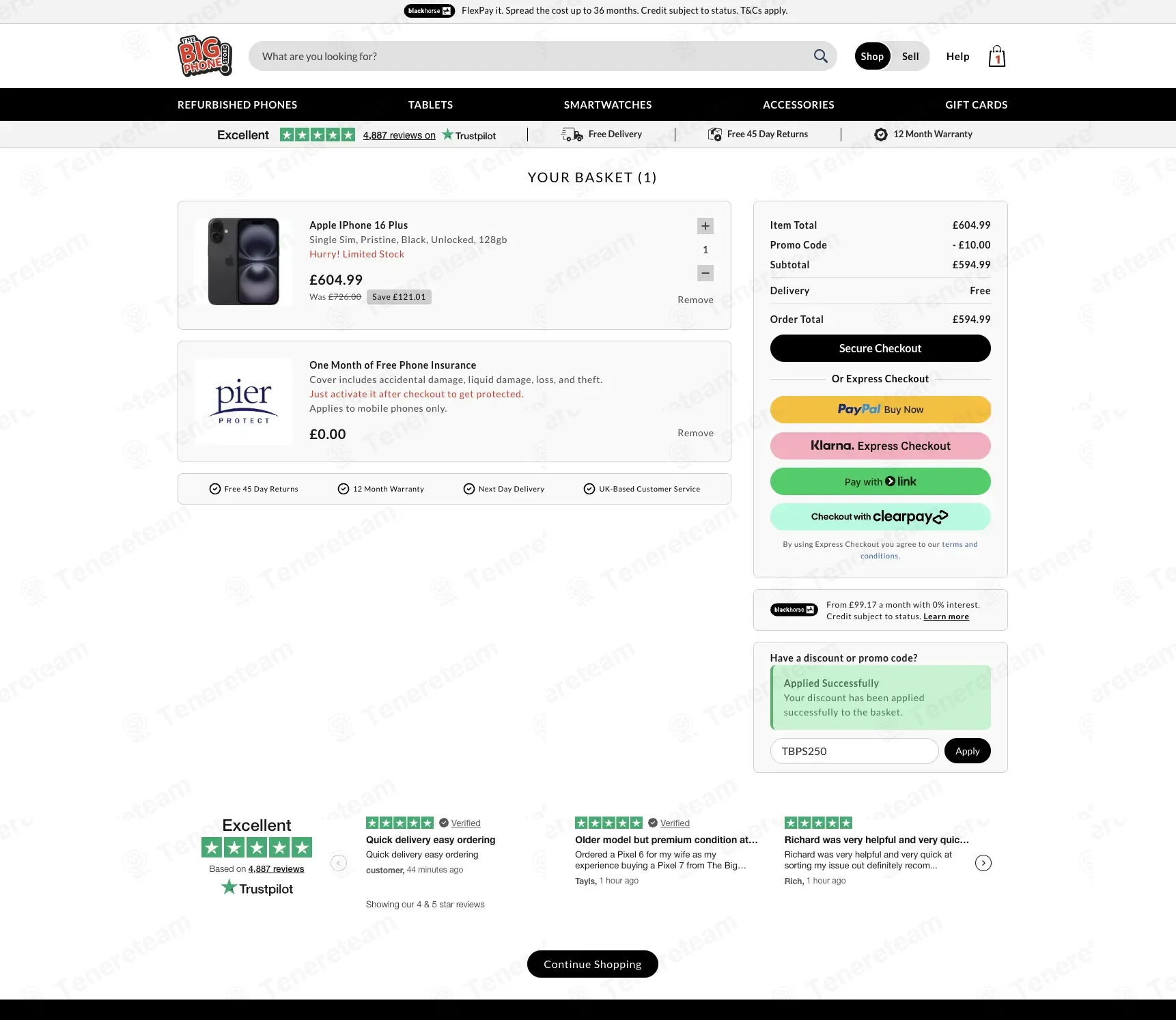The image size is (1176, 1020).
Task: Open the basket bag icon
Action: 997,56
